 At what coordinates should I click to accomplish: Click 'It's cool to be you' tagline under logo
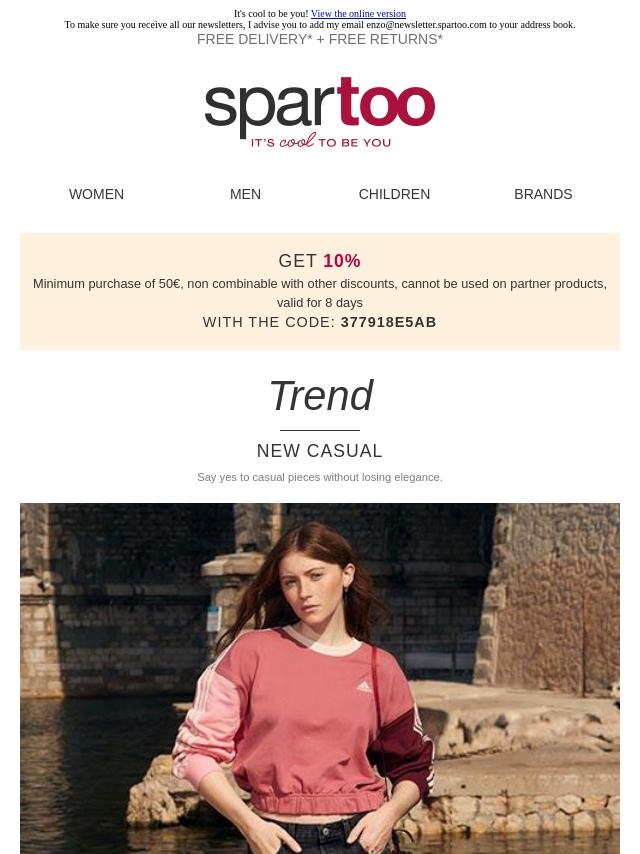pos(321,142)
